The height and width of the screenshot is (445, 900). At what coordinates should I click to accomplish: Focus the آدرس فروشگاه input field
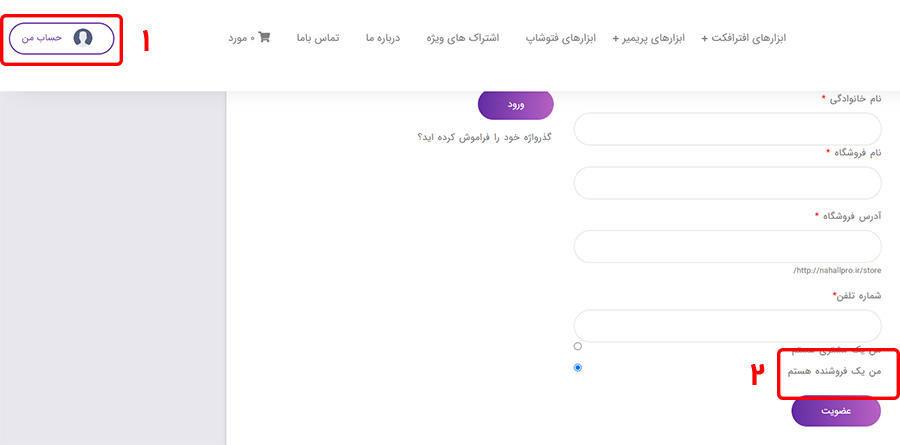click(727, 247)
